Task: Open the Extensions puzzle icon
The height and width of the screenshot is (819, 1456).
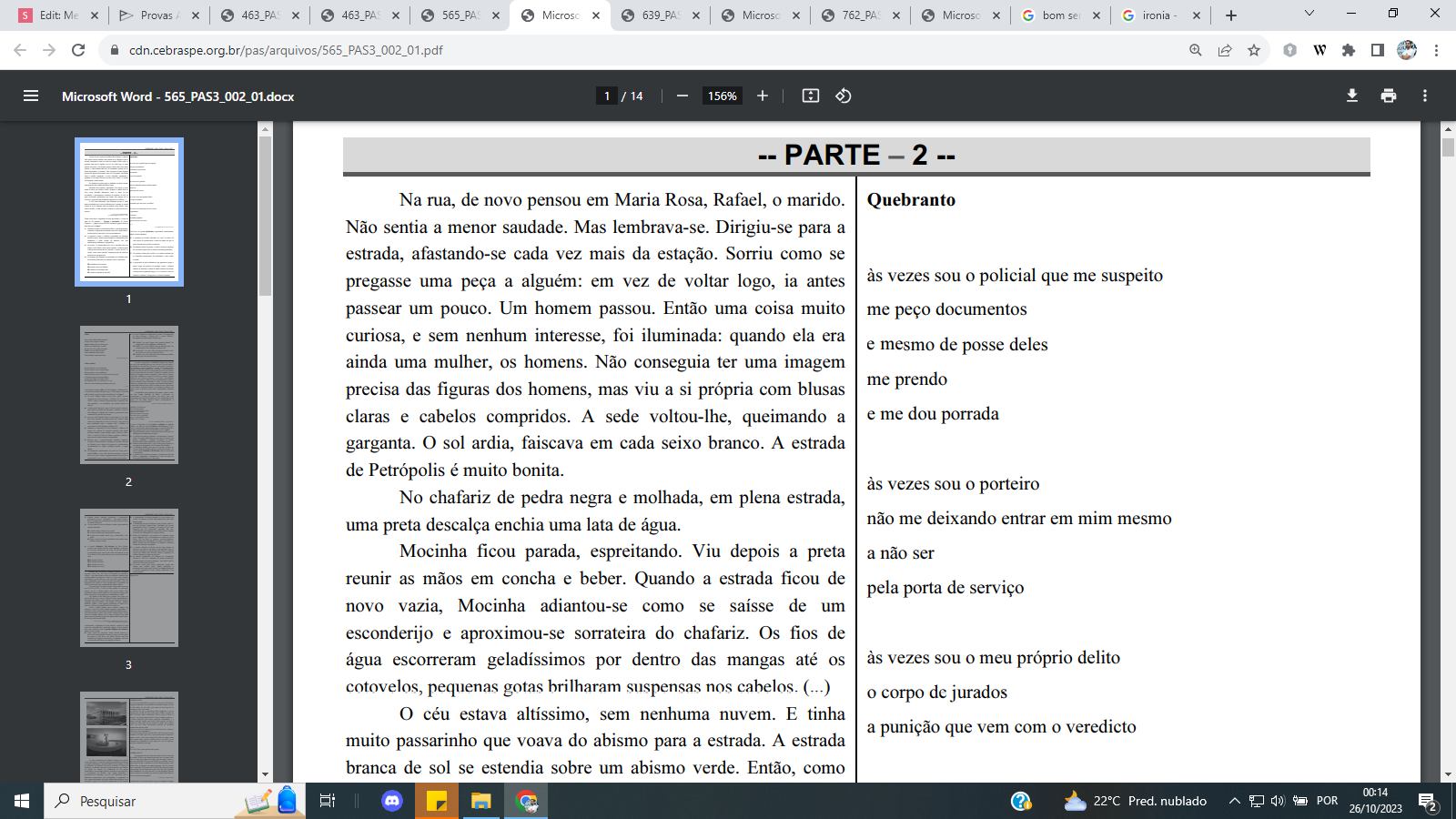Action: (x=1349, y=50)
